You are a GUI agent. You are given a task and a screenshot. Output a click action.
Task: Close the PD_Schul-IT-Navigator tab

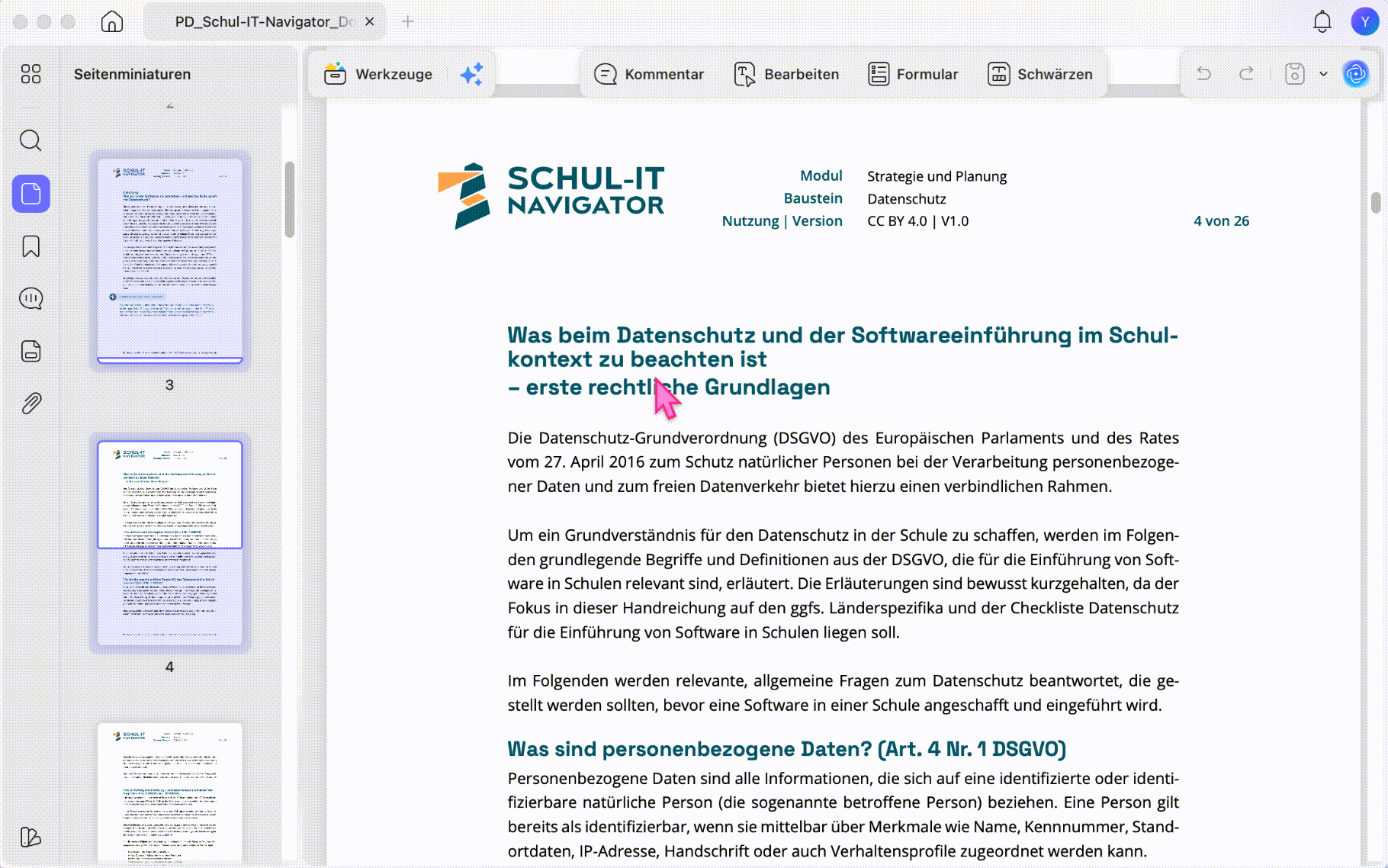[370, 21]
